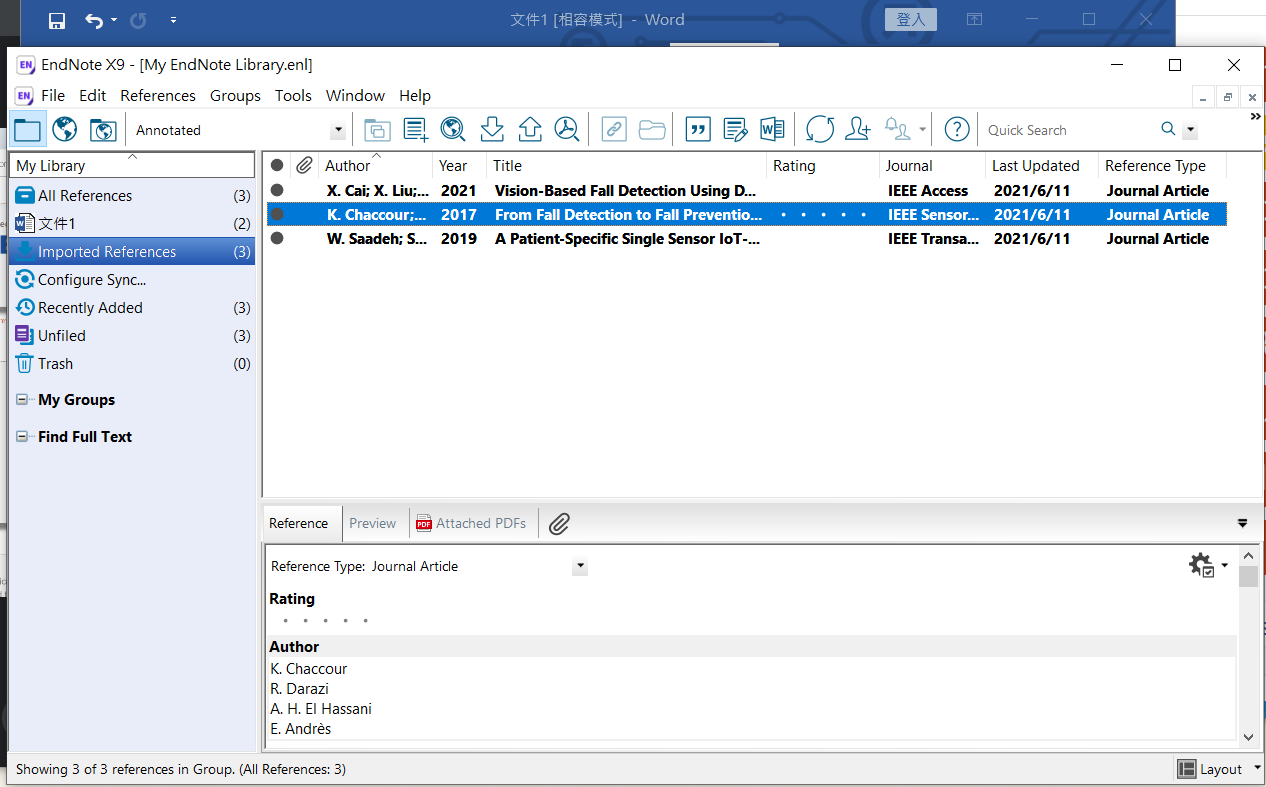Click the Quick Search magnifier icon
The height and width of the screenshot is (787, 1266).
coord(1168,129)
